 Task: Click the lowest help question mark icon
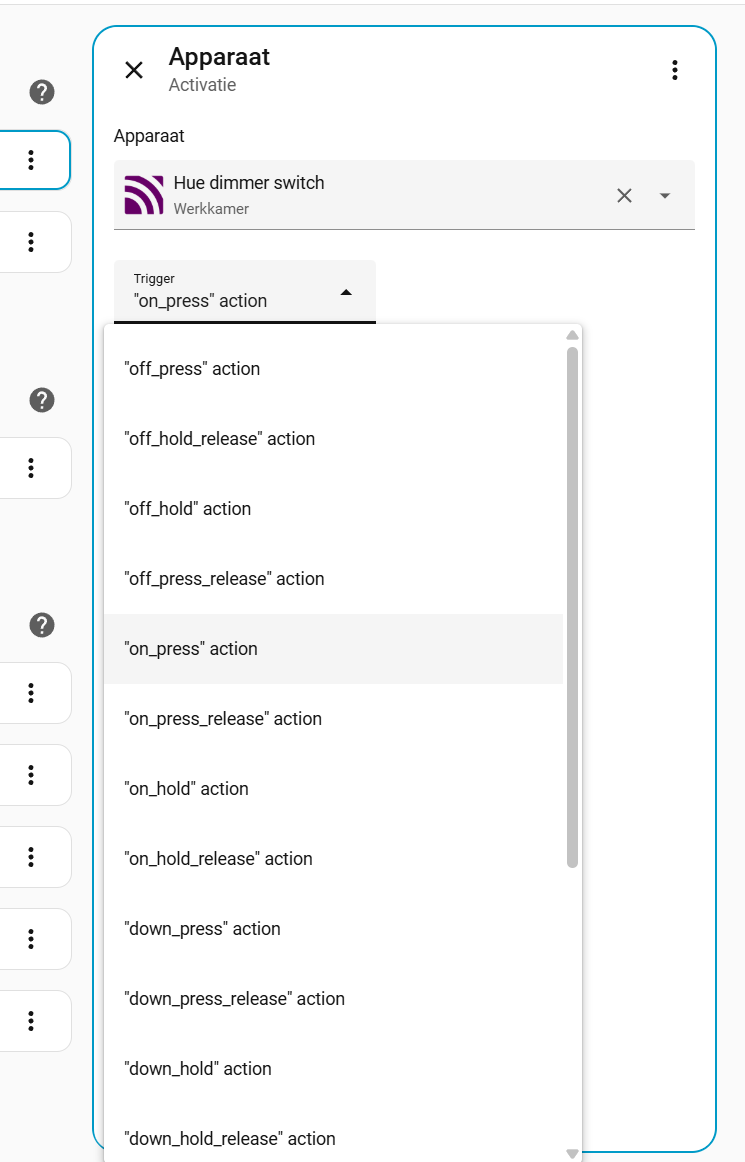(41, 625)
